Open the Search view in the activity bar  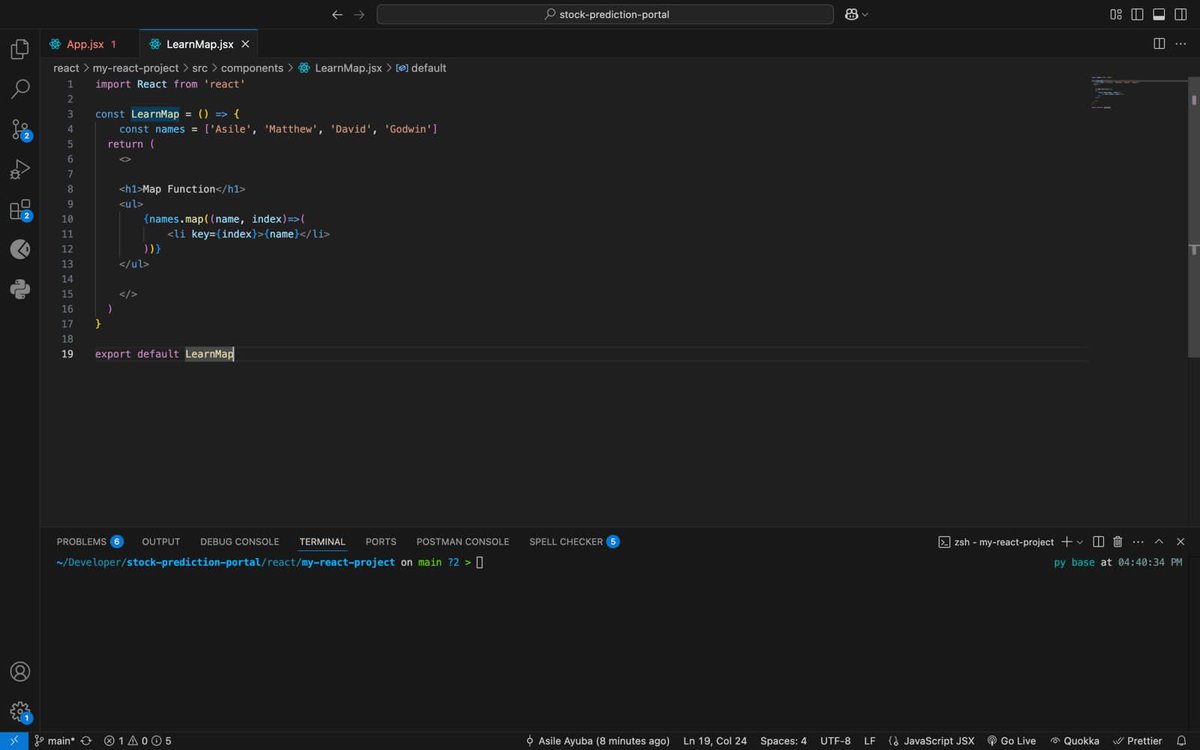(x=20, y=89)
